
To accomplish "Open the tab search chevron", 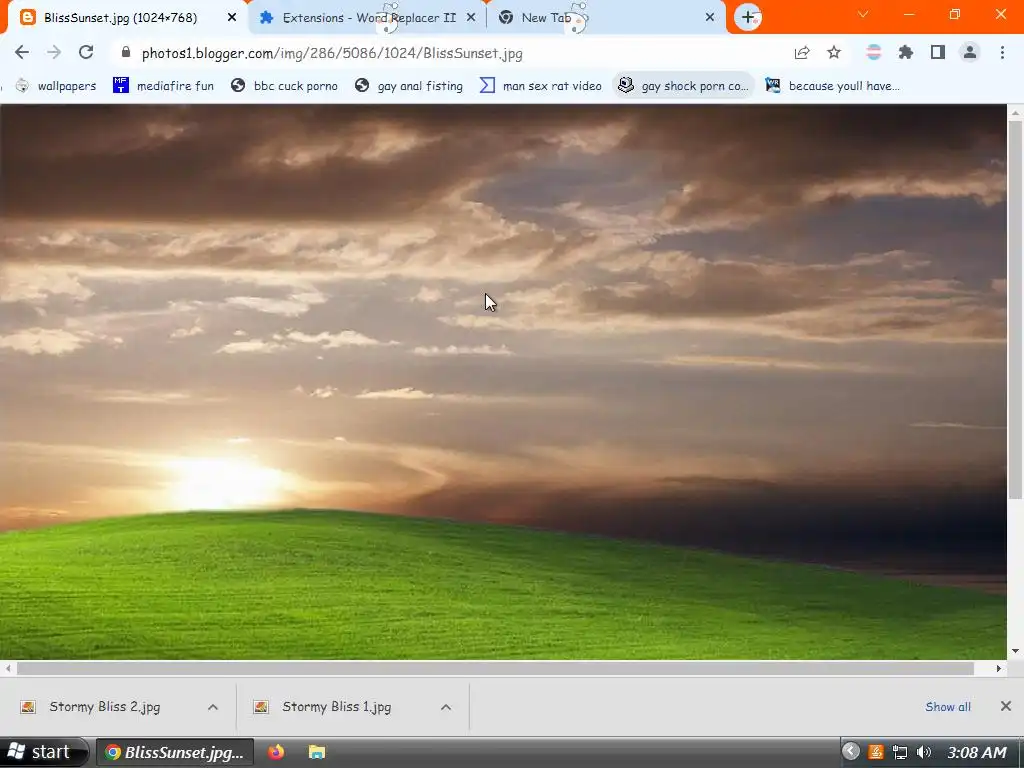I will click(x=863, y=14).
